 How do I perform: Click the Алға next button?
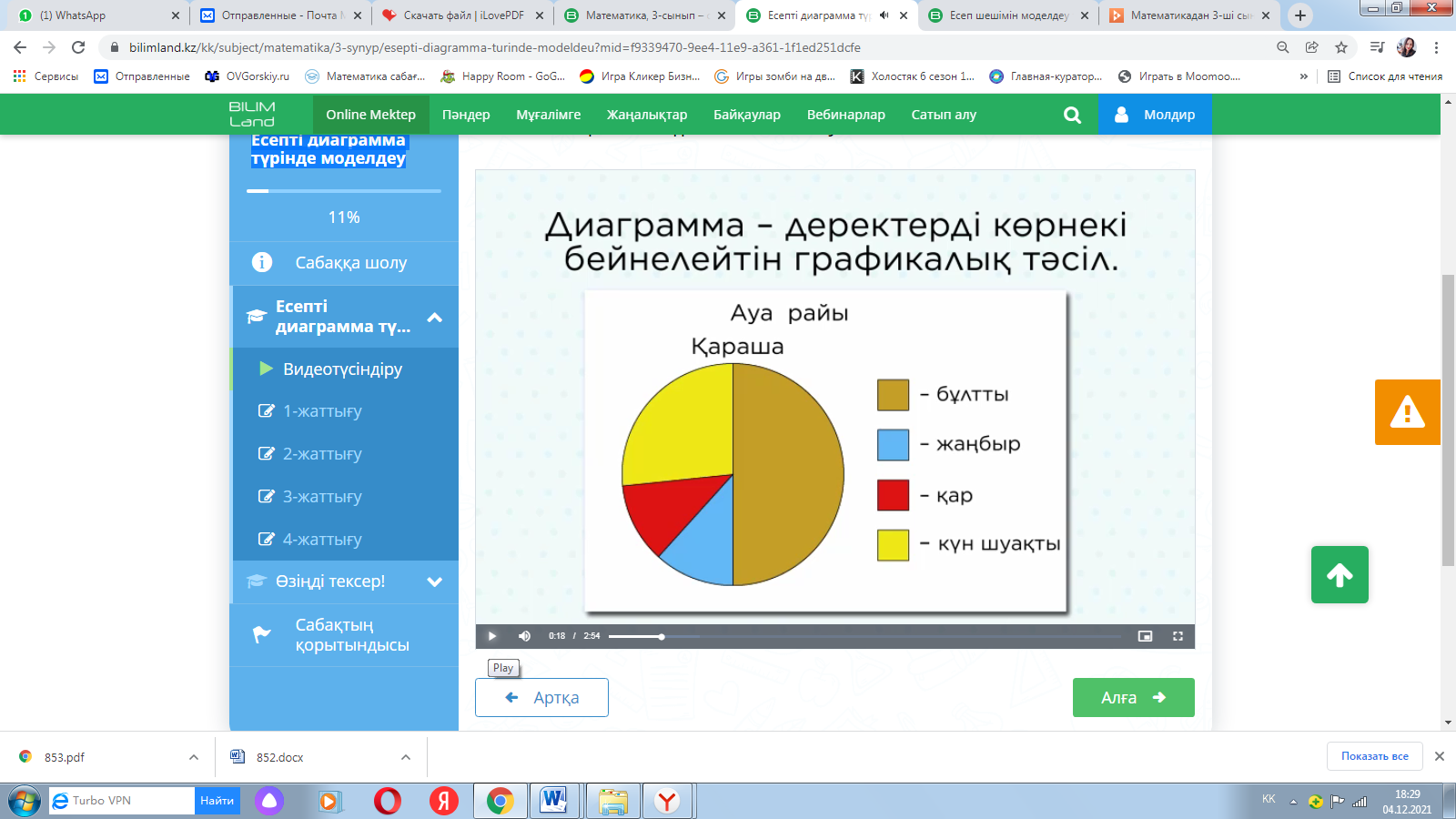1134,698
